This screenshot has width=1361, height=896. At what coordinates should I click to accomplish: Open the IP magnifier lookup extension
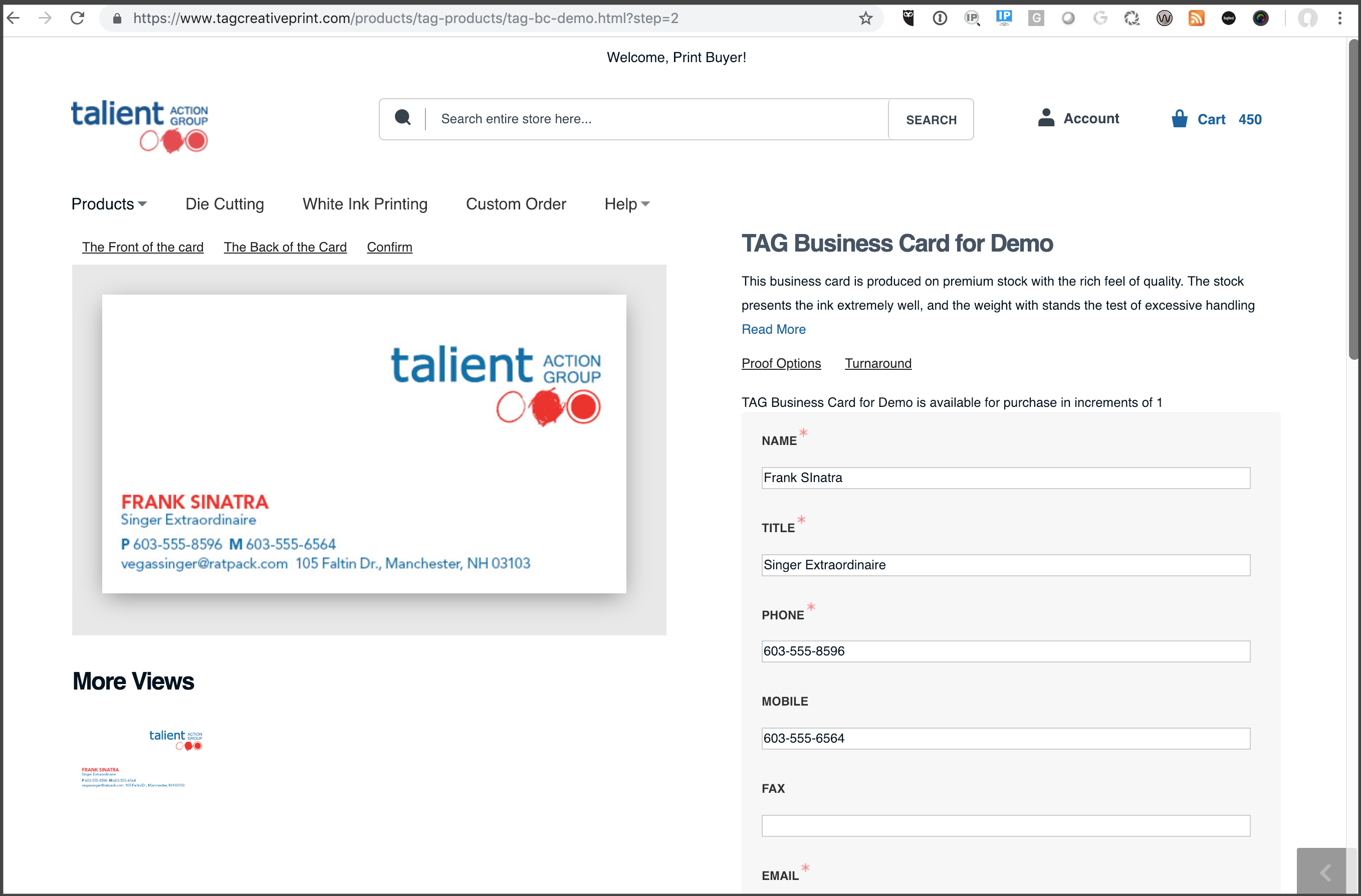972,19
